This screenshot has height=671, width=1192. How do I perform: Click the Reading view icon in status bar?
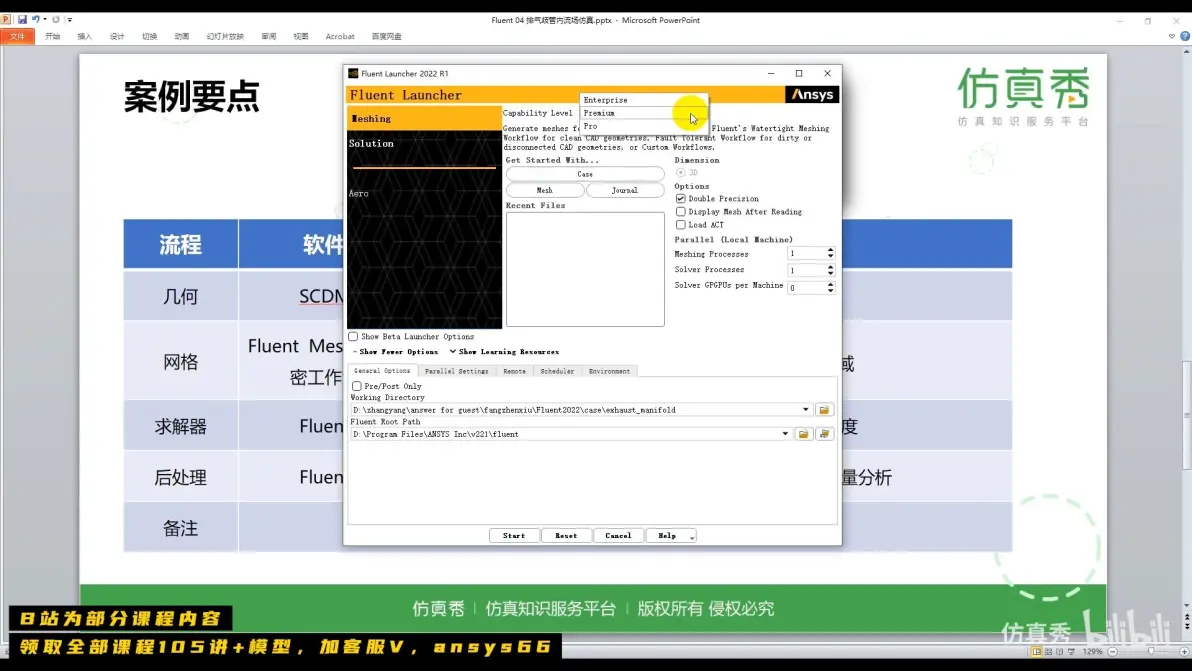tap(1060, 652)
